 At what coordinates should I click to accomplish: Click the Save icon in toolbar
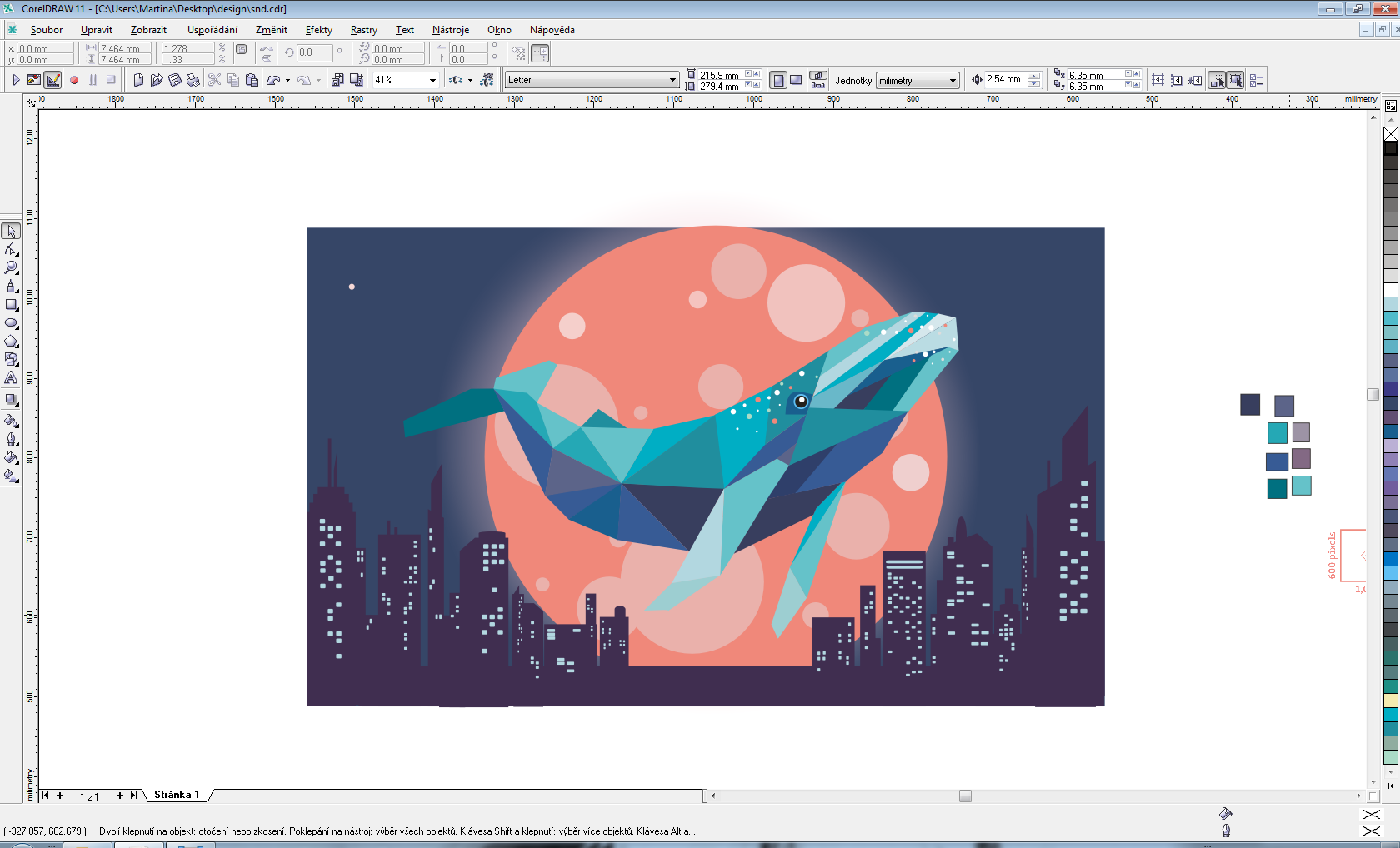click(175, 80)
